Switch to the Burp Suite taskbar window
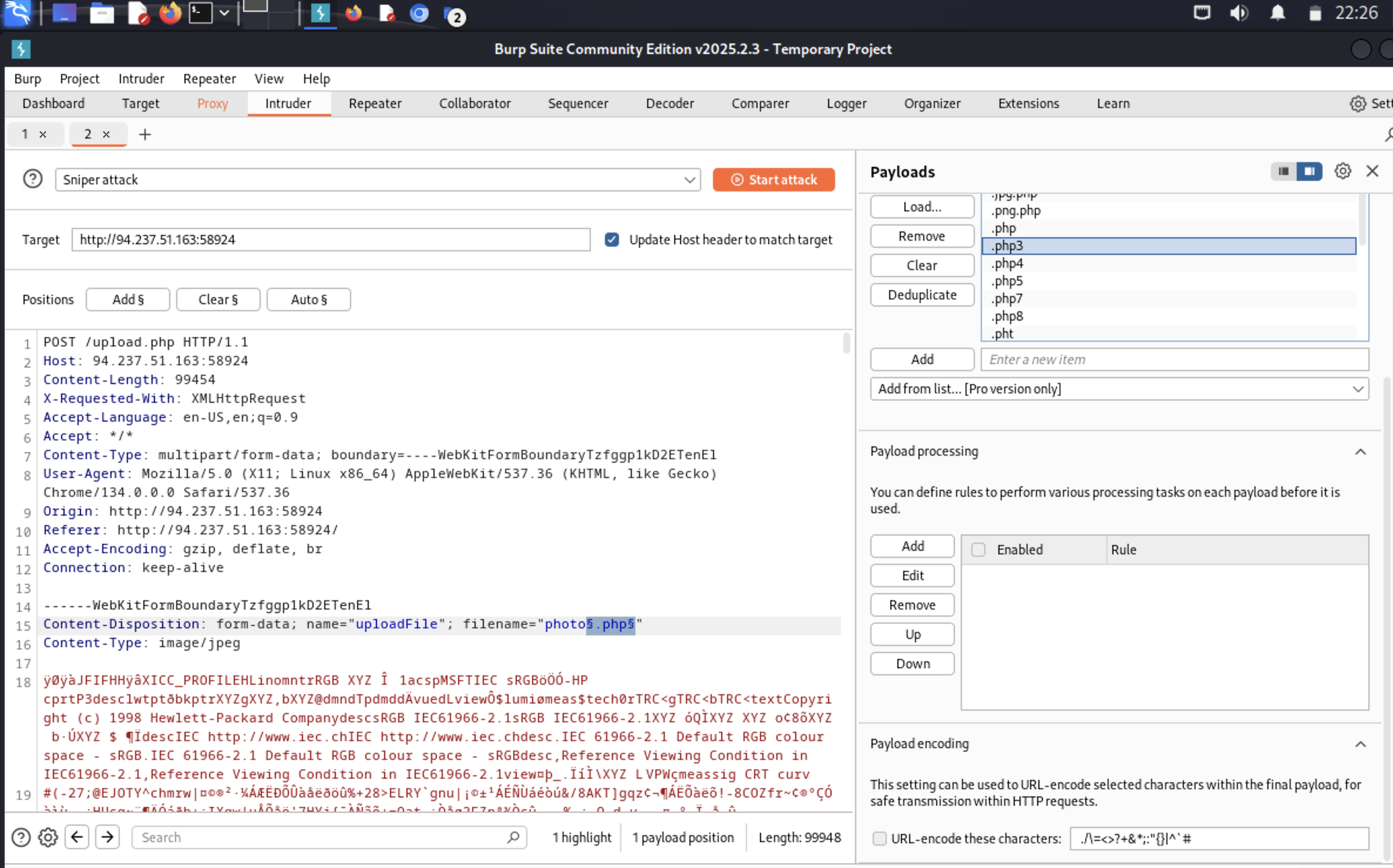The image size is (1393, 868). 320,14
